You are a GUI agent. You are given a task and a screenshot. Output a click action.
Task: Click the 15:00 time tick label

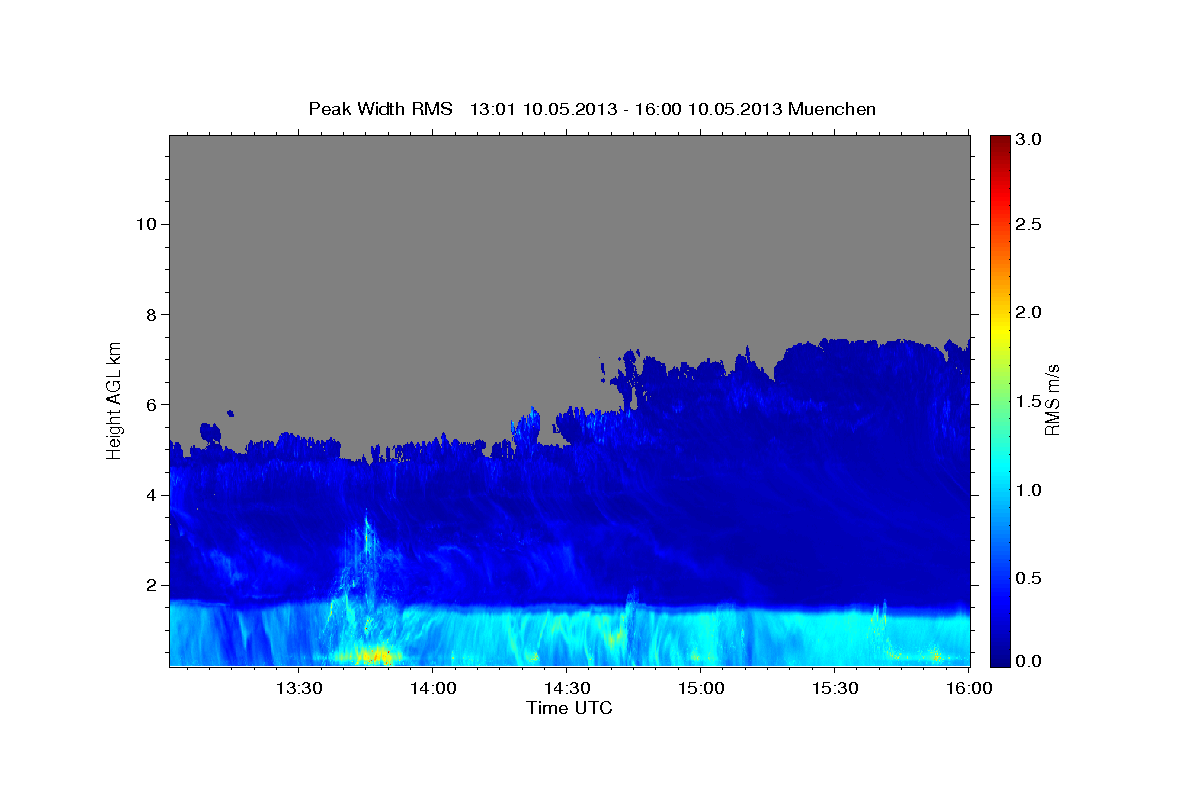(700, 688)
